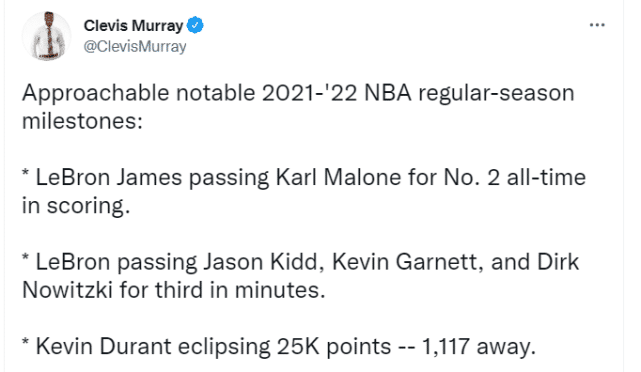The height and width of the screenshot is (372, 641).
Task: Open the three-dot more options menu
Action: click(597, 25)
